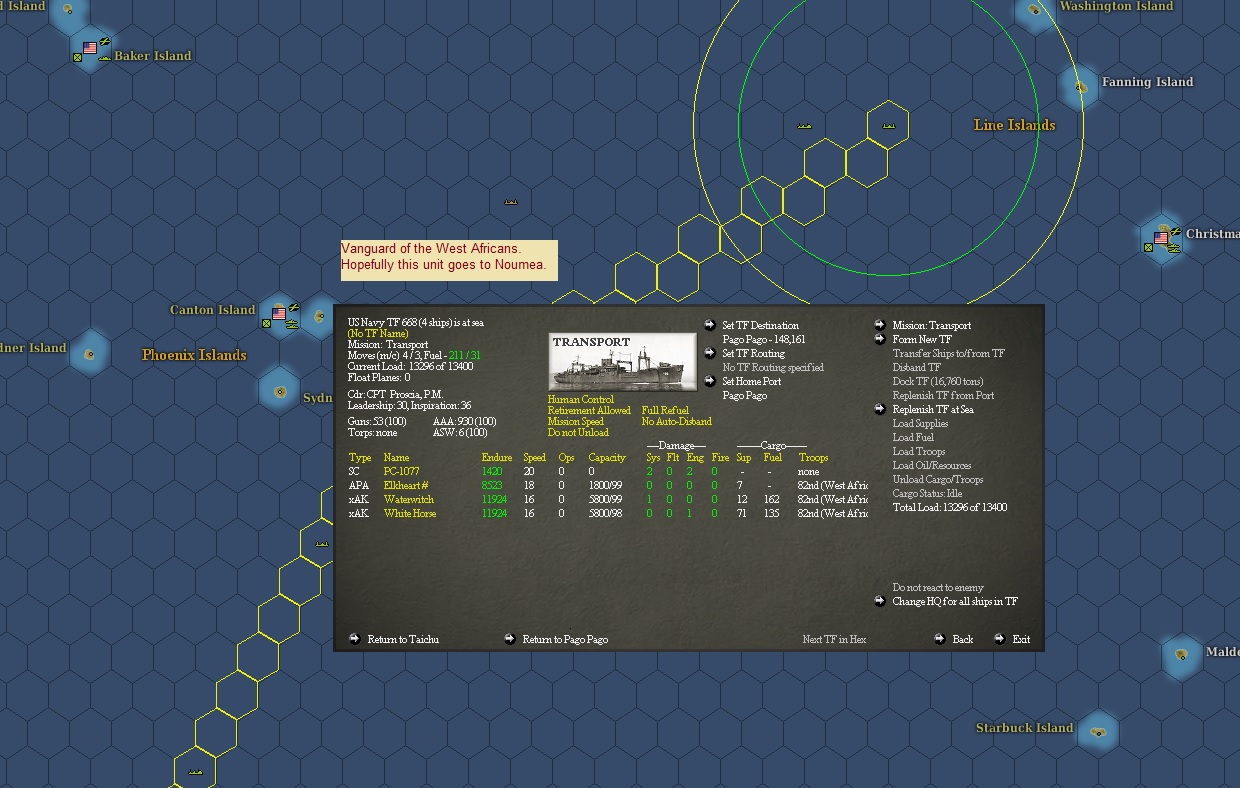
Task: Click the Return to Pago Pago arrow icon
Action: pyautogui.click(x=510, y=639)
